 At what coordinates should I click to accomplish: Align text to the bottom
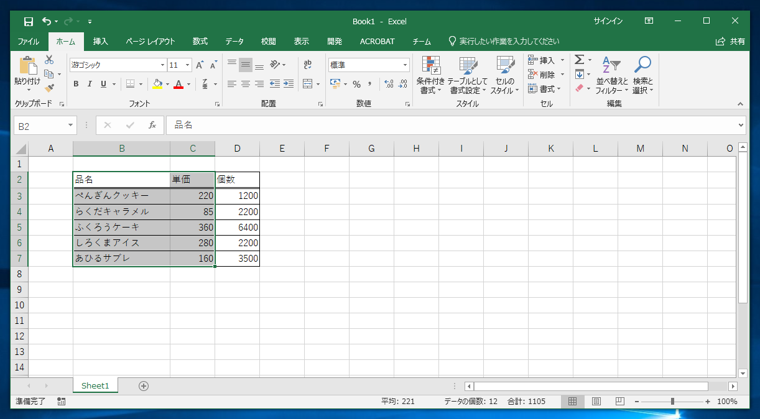point(259,64)
